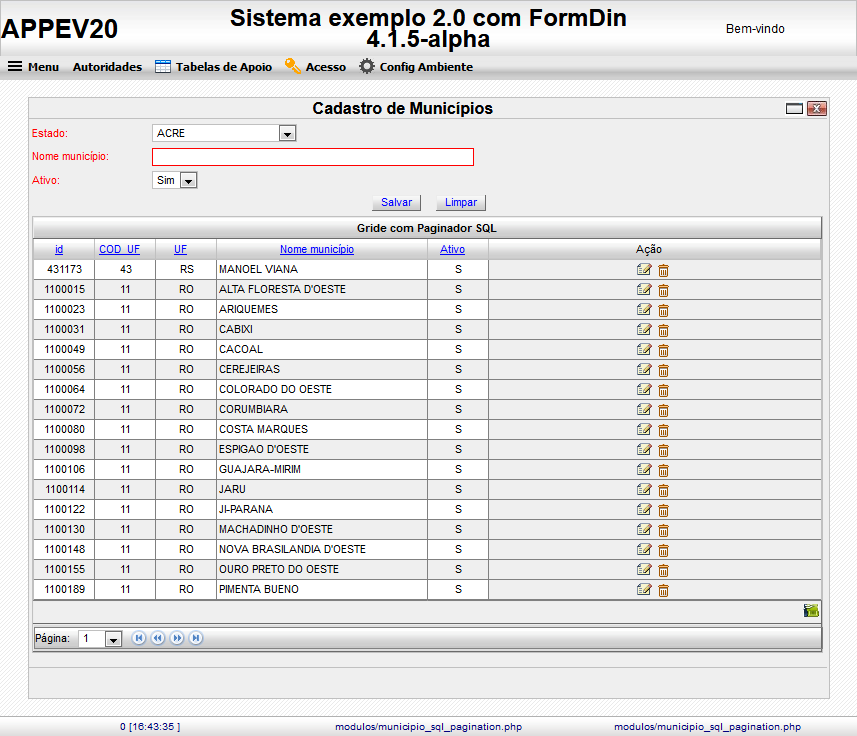The height and width of the screenshot is (736, 857).
Task: Edit JI-PARANA using the pencil icon
Action: pyautogui.click(x=645, y=509)
